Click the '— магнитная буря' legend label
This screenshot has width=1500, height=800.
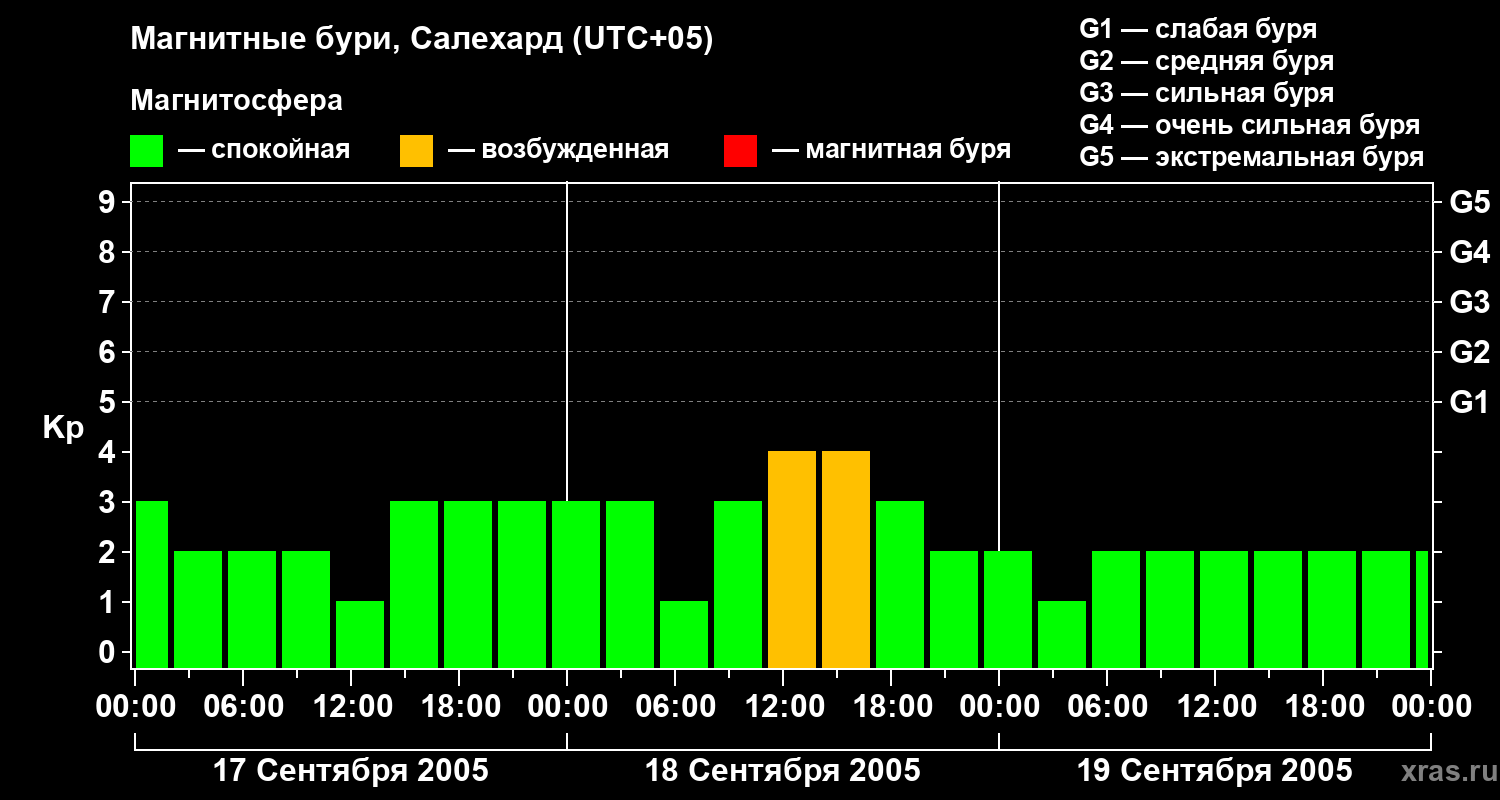pyautogui.click(x=892, y=150)
